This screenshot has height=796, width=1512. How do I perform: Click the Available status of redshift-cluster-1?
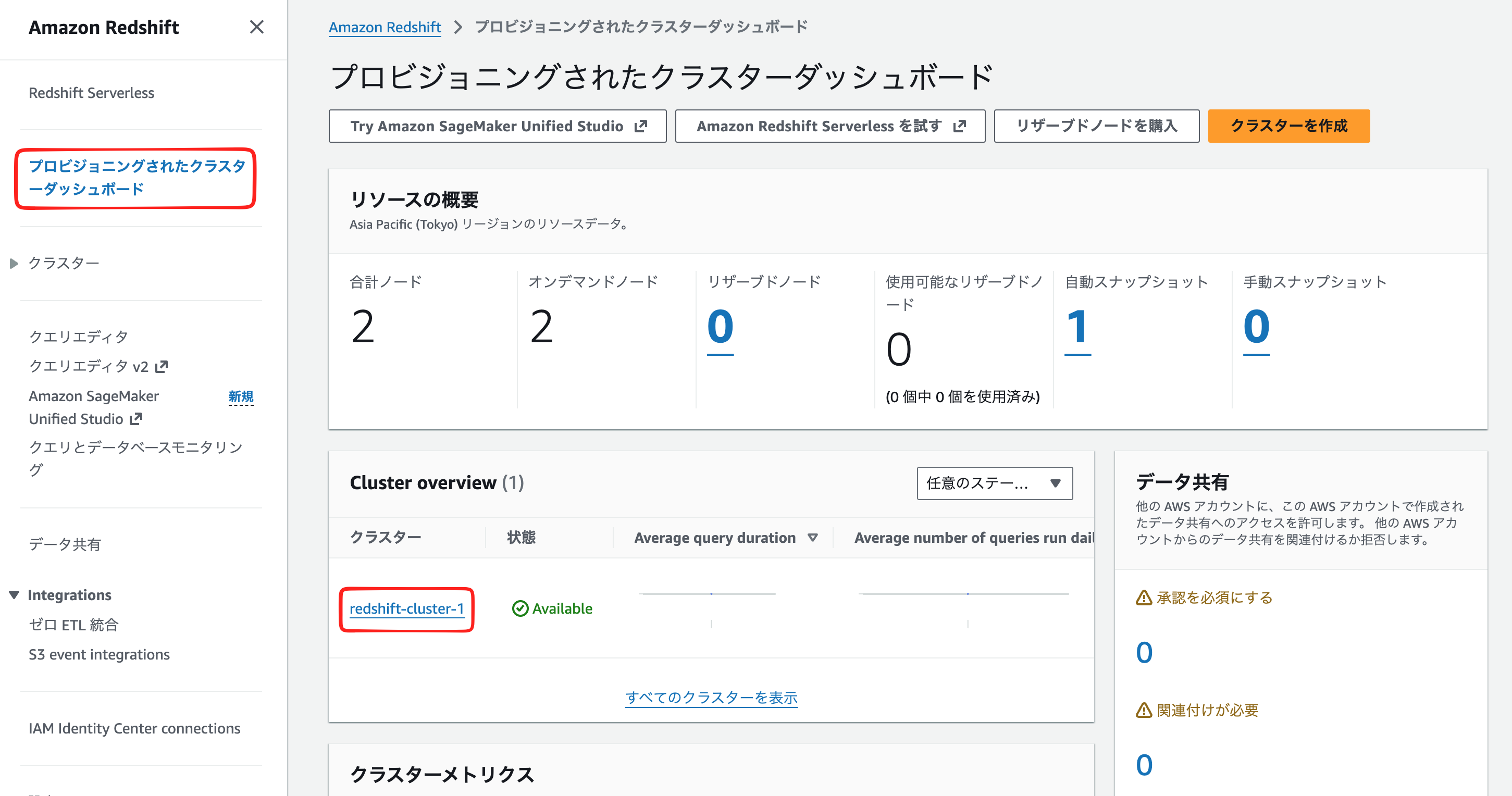tap(552, 609)
